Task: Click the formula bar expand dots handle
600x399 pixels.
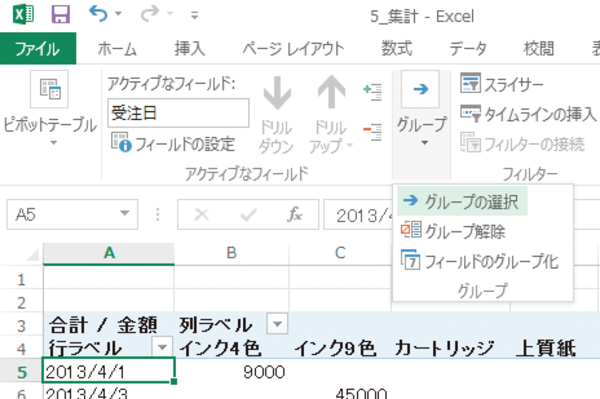Action: [157, 215]
